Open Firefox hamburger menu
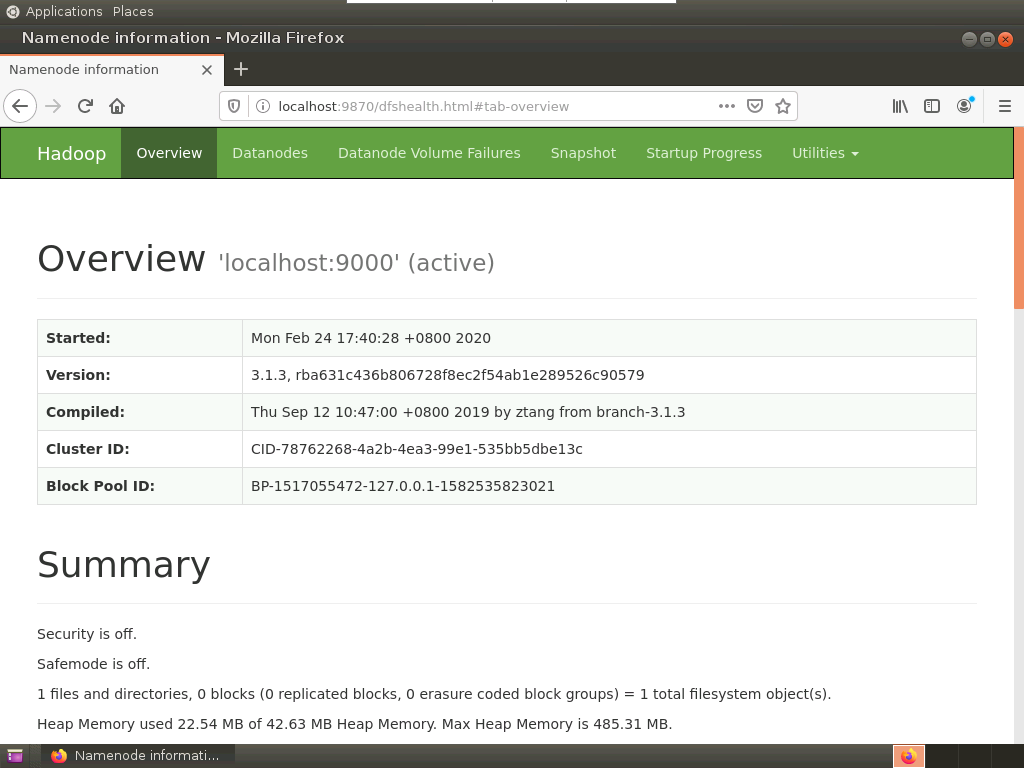 [1005, 106]
